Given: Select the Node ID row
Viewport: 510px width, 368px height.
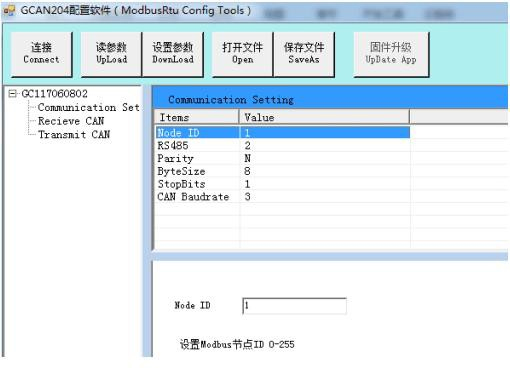Looking at the screenshot, I should click(x=283, y=133).
